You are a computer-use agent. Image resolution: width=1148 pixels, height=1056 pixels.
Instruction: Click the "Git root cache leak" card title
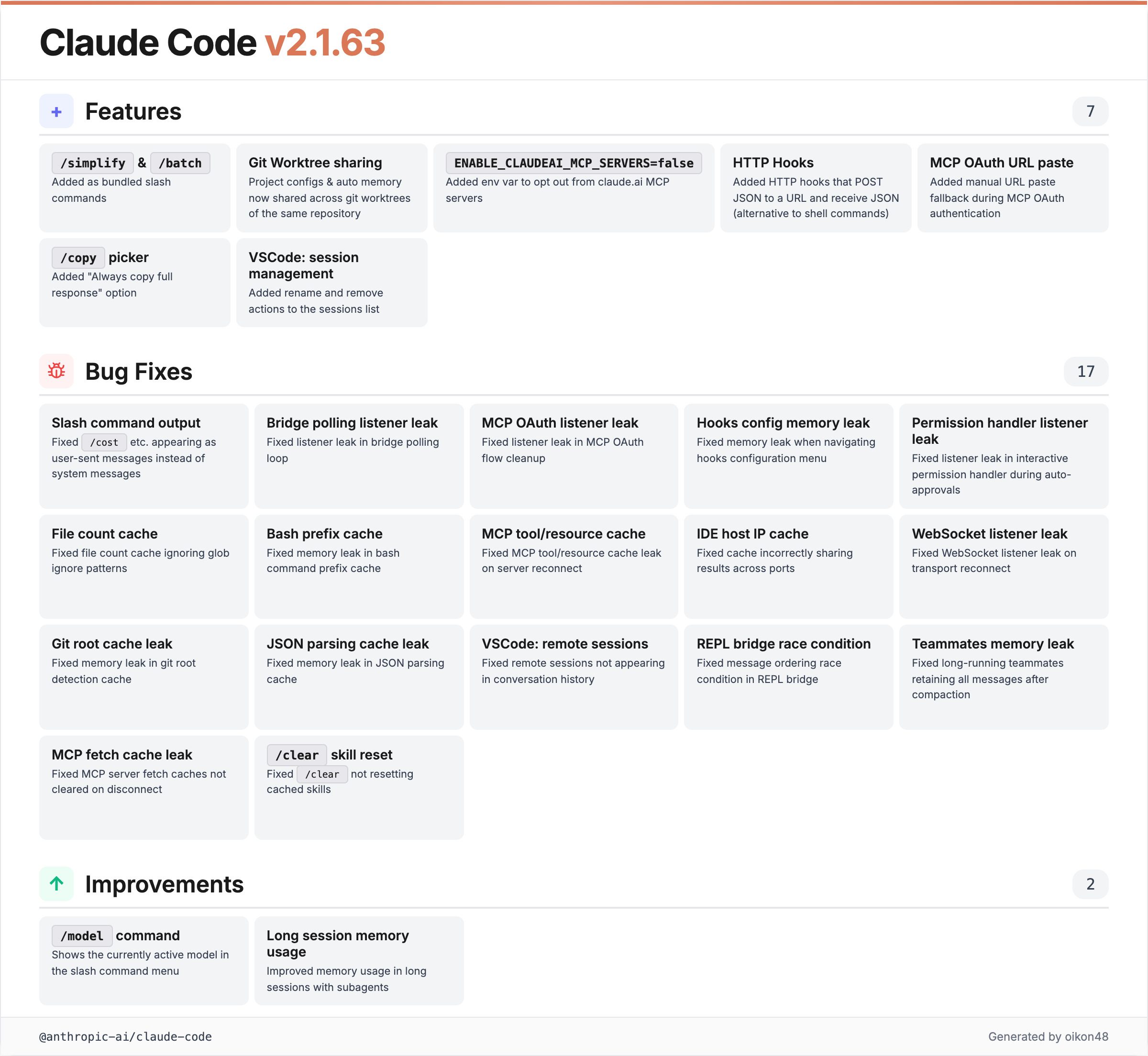click(x=112, y=644)
